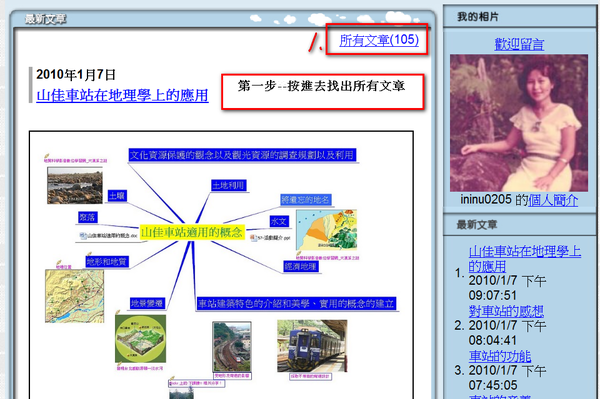Select the 土地利用 node

[229, 185]
